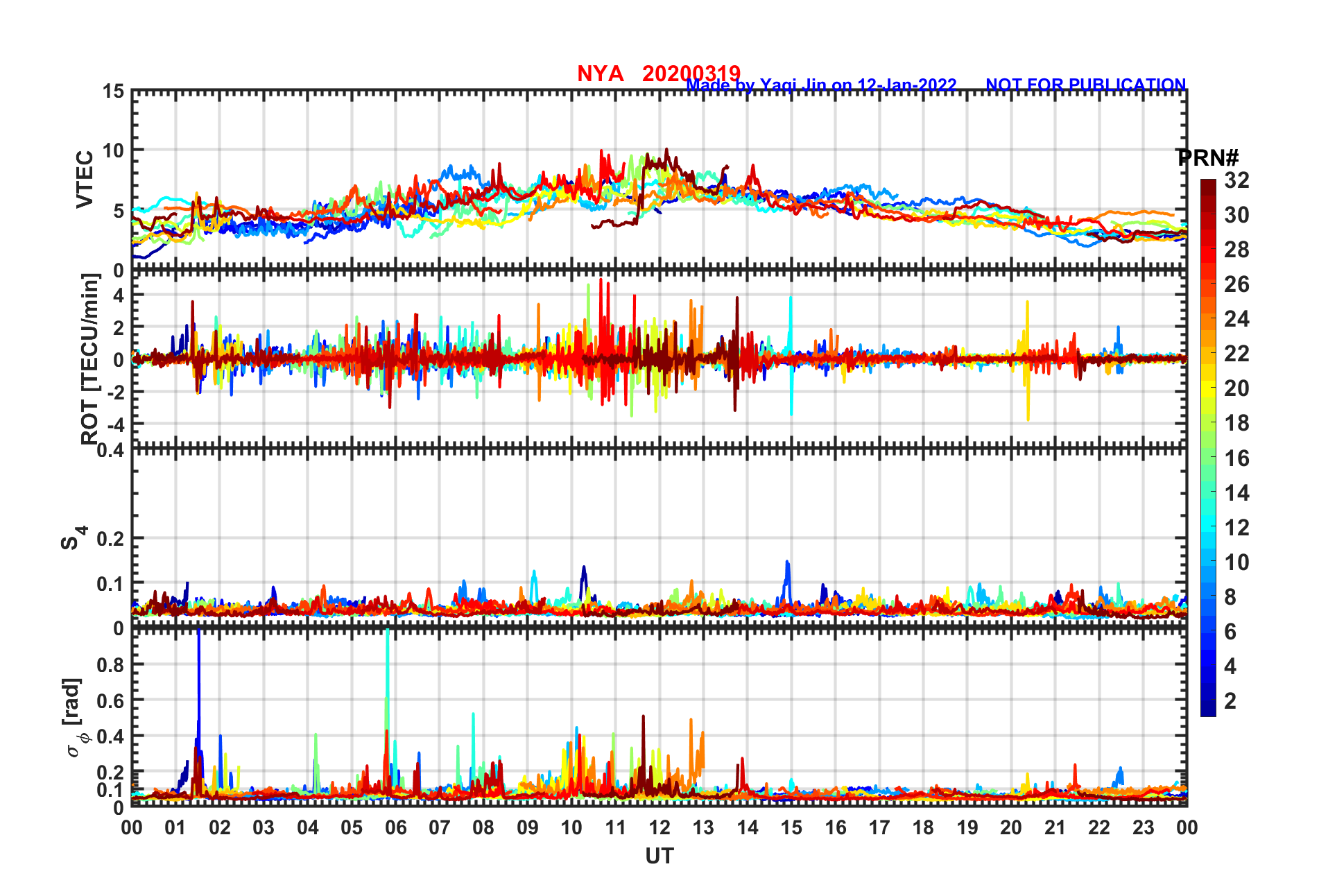The height and width of the screenshot is (896, 1319).
Task: Click the "21" hour tick on the UT axis
Action: pyautogui.click(x=1055, y=827)
